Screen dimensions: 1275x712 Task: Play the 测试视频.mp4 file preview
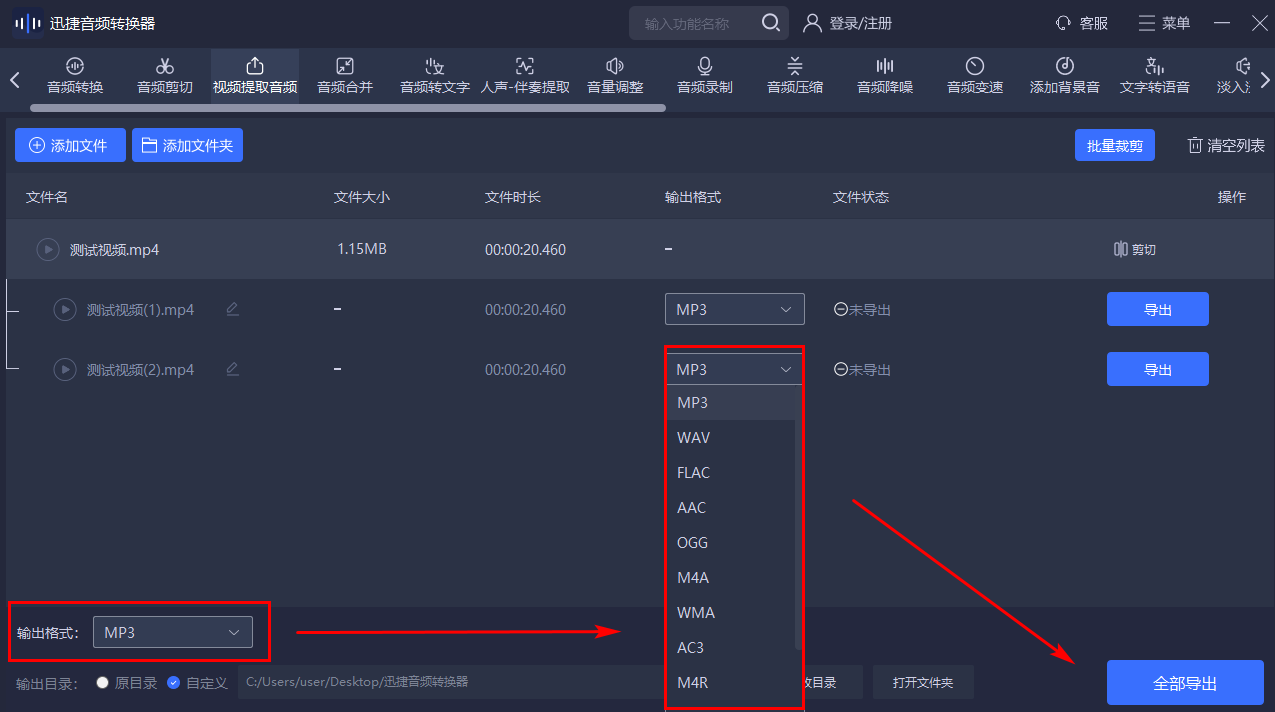click(x=47, y=249)
